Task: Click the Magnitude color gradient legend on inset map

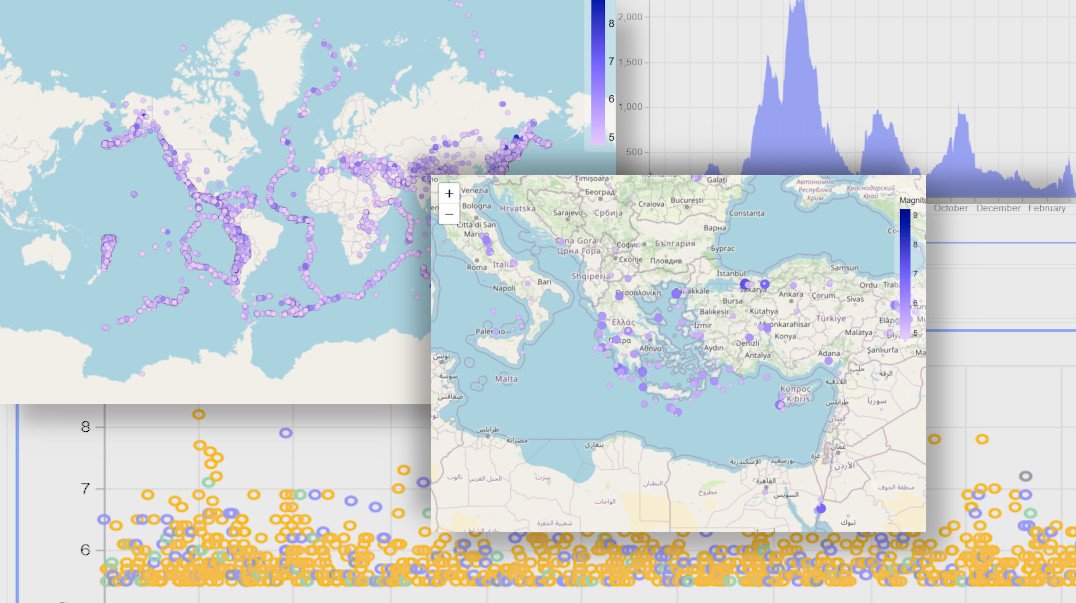Action: pos(904,268)
